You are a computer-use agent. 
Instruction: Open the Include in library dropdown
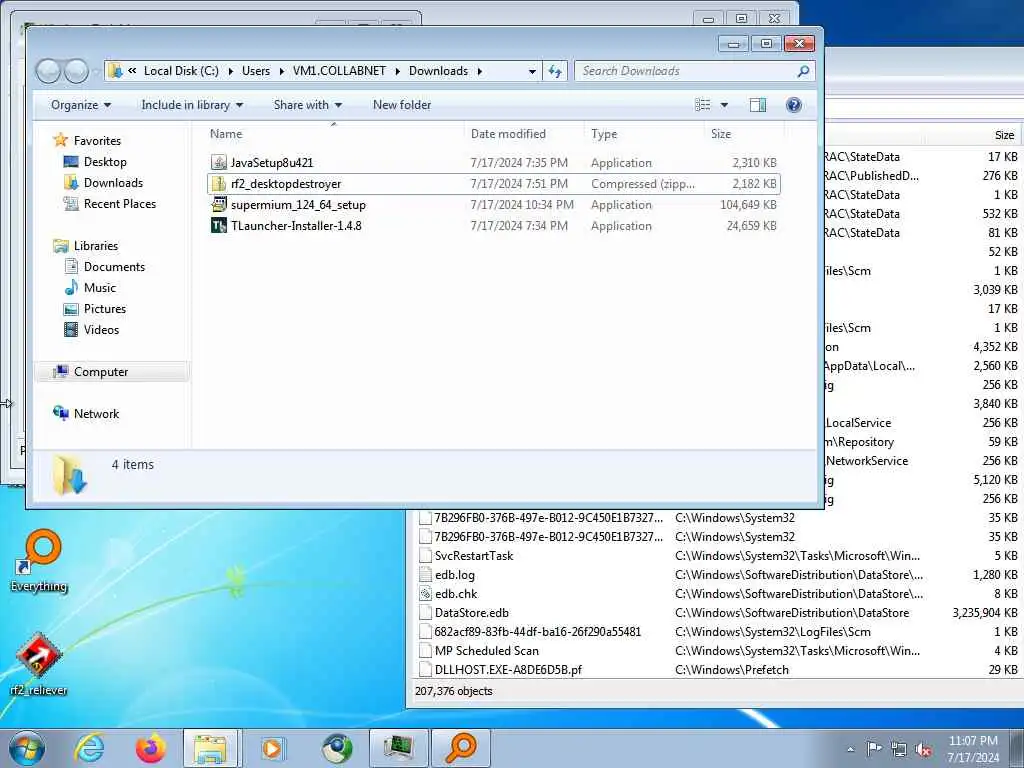(x=192, y=105)
